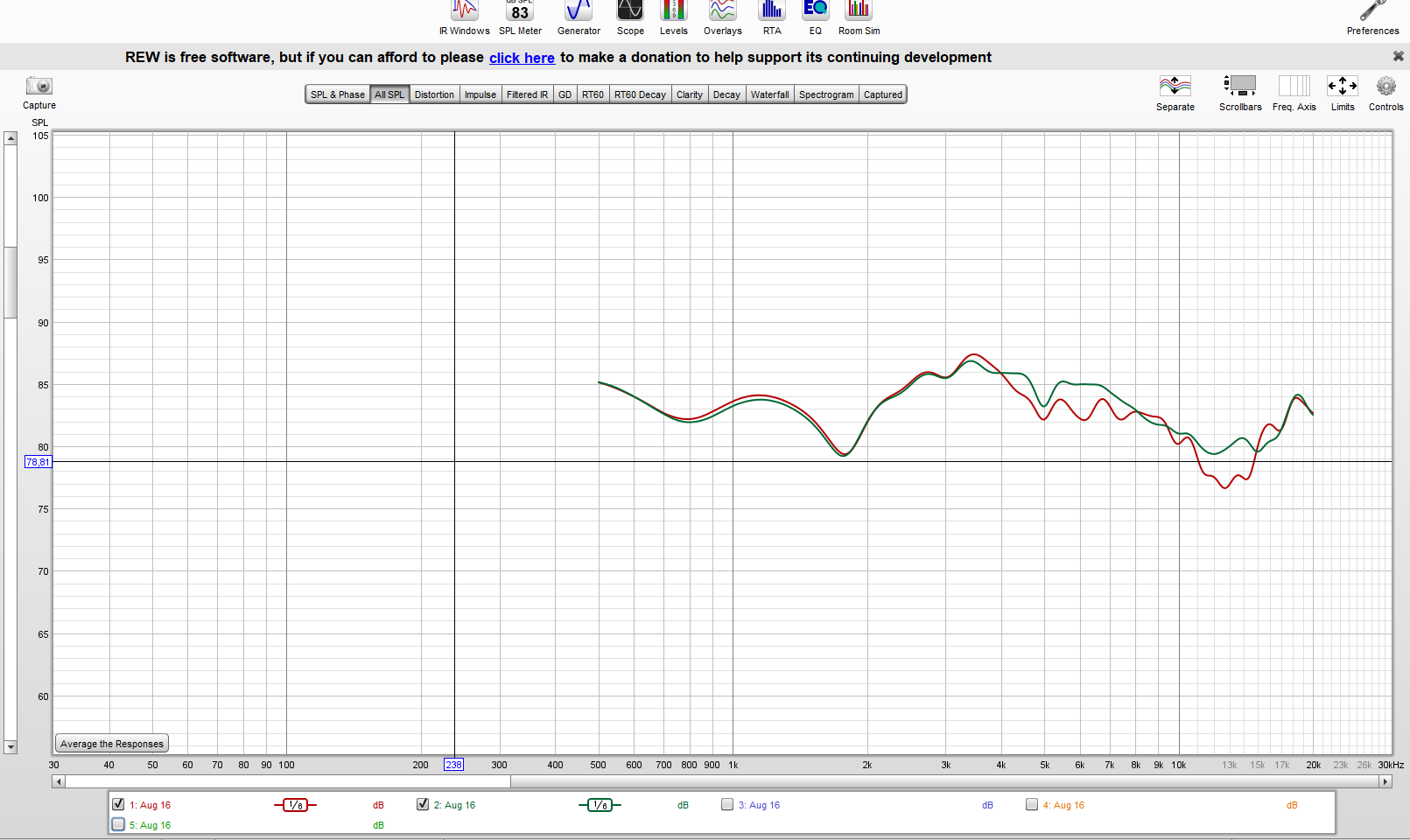The image size is (1410, 840).
Task: Click horizontal scrollbar left arrow
Action: click(x=59, y=781)
